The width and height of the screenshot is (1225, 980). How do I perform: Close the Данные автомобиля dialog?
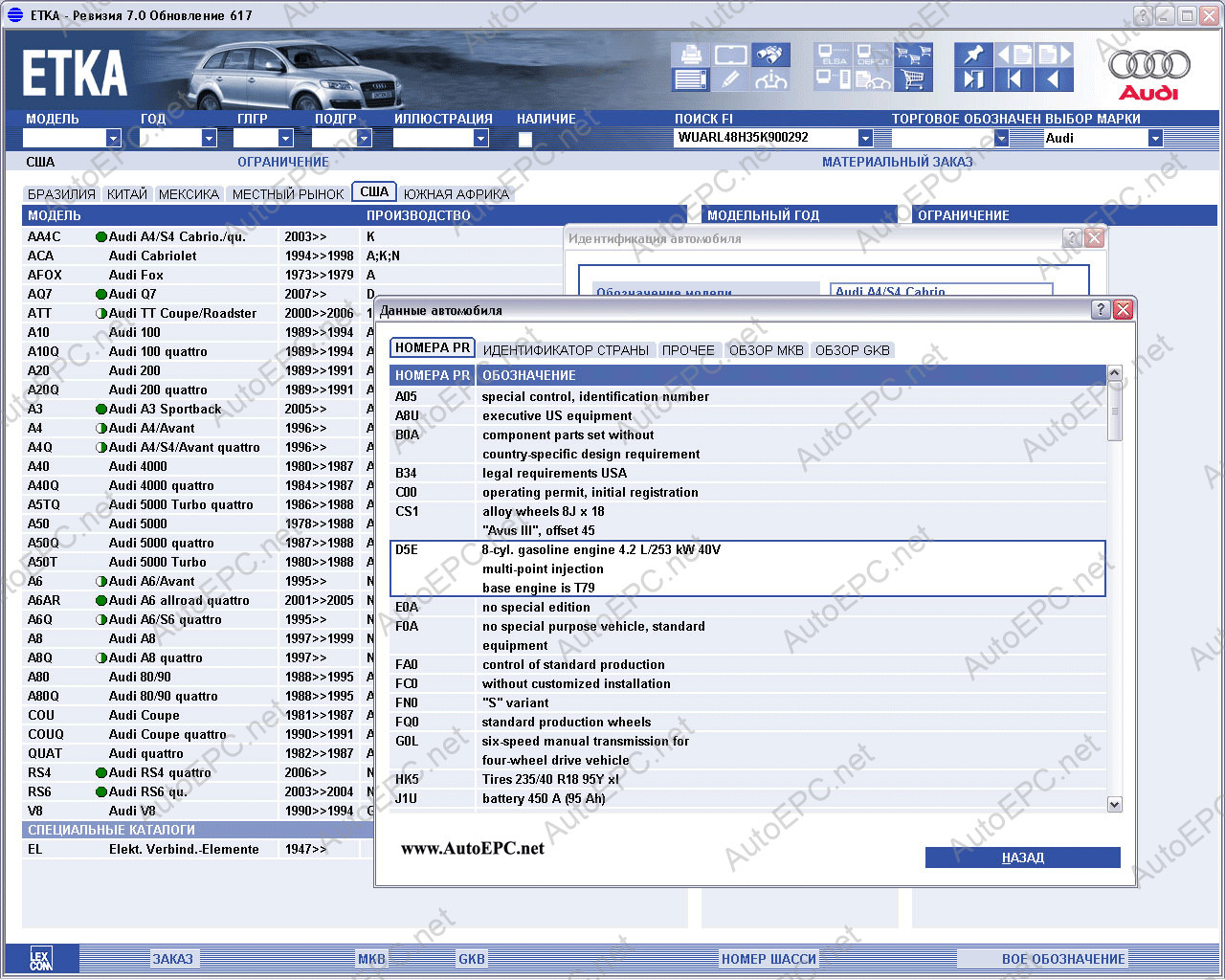1124,309
